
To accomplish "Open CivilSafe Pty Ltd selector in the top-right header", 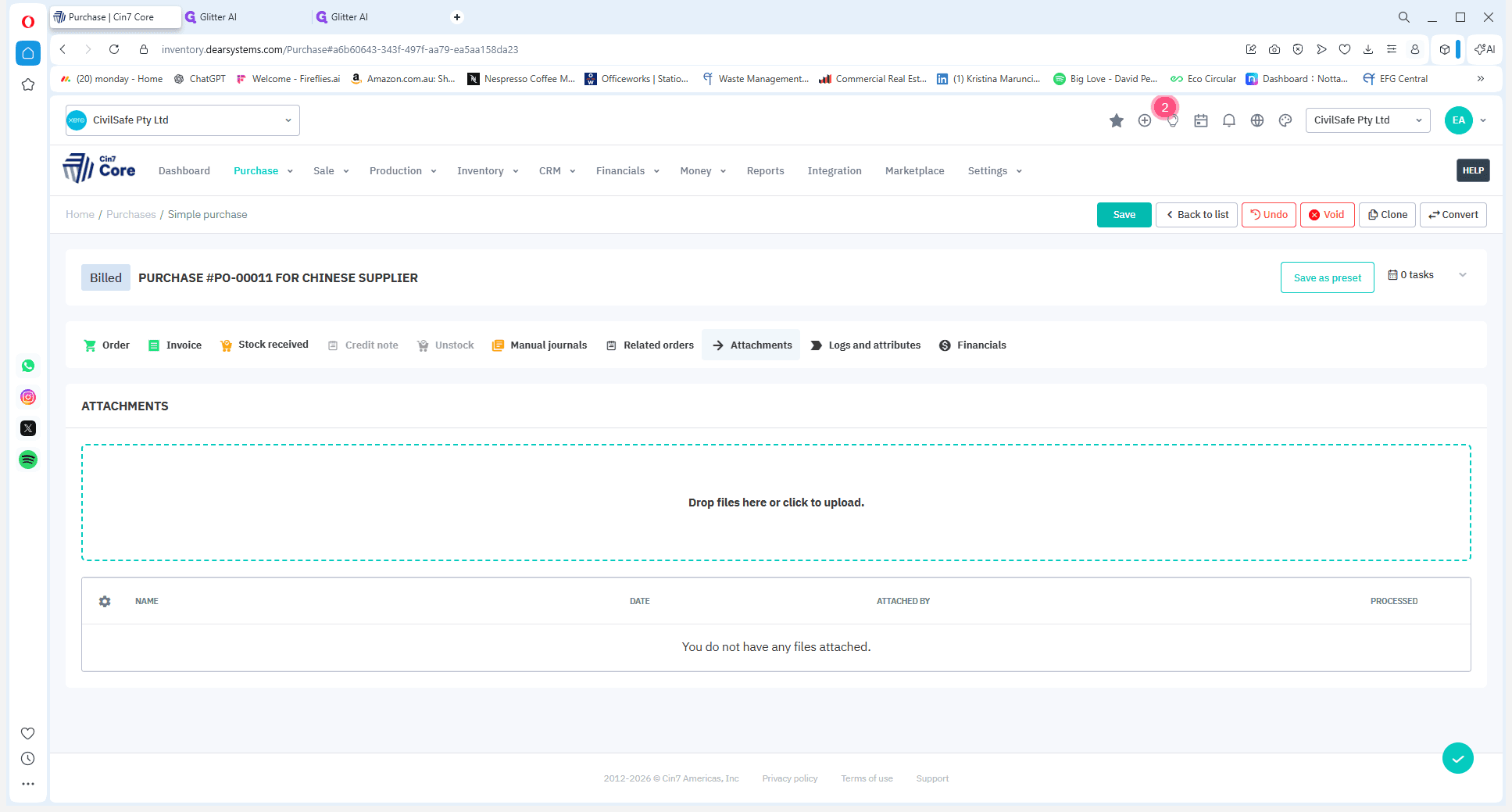I will pyautogui.click(x=1367, y=120).
